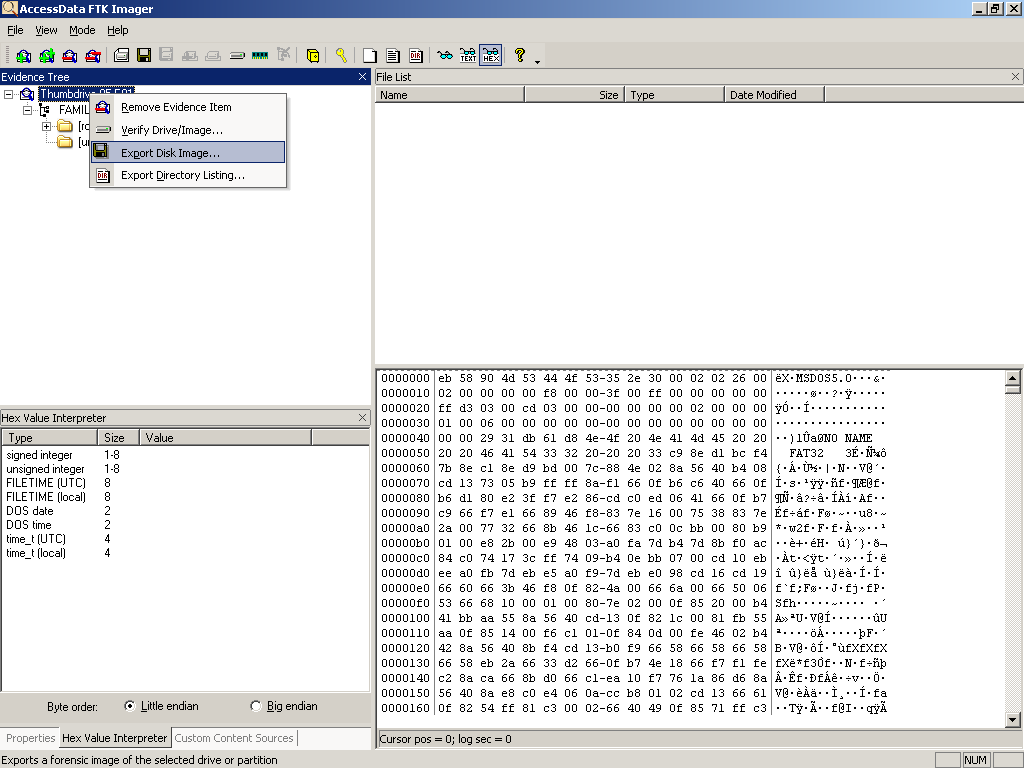Click the interpreter Type column header
The height and width of the screenshot is (768, 1024).
click(50, 438)
